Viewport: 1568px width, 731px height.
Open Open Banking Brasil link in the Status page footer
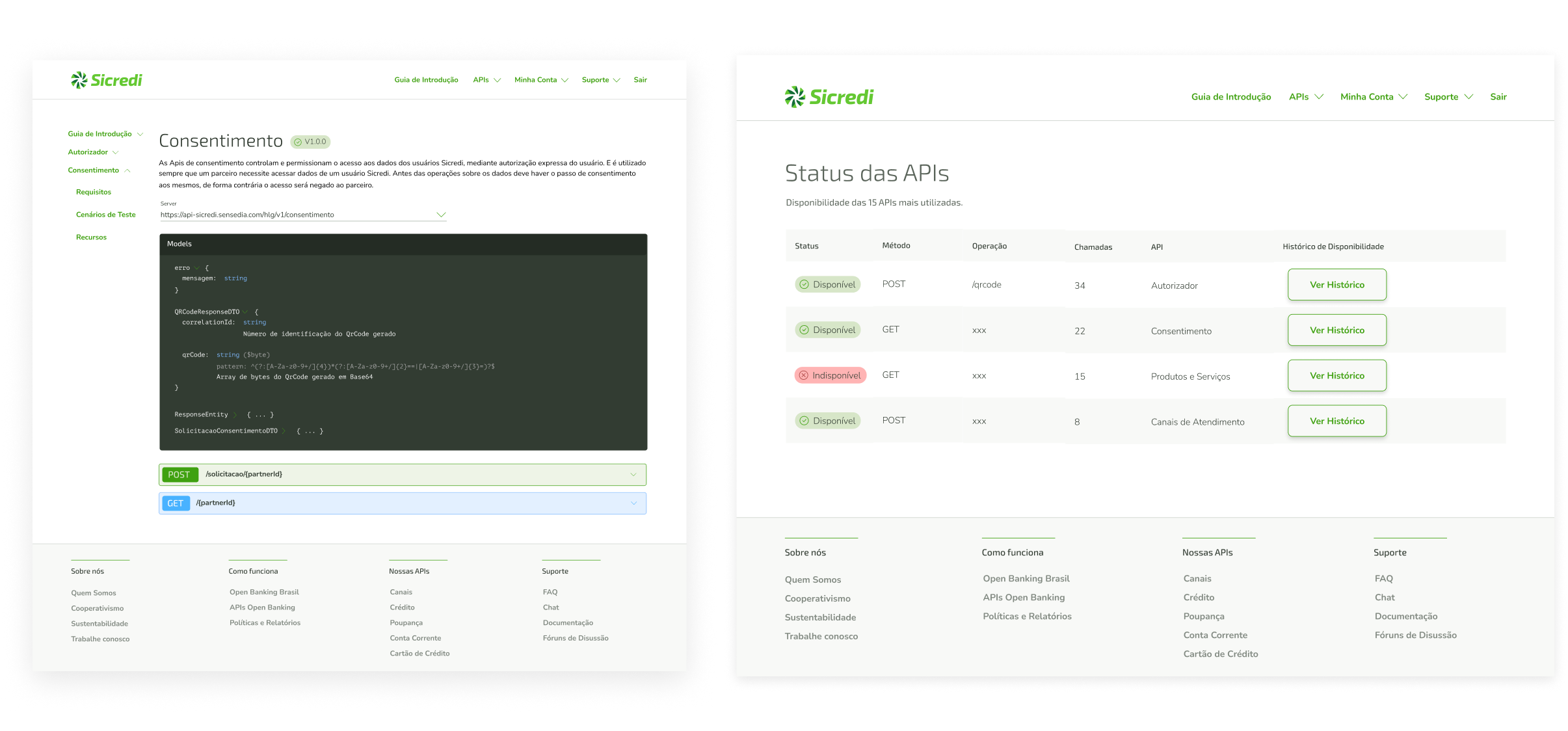point(1026,578)
